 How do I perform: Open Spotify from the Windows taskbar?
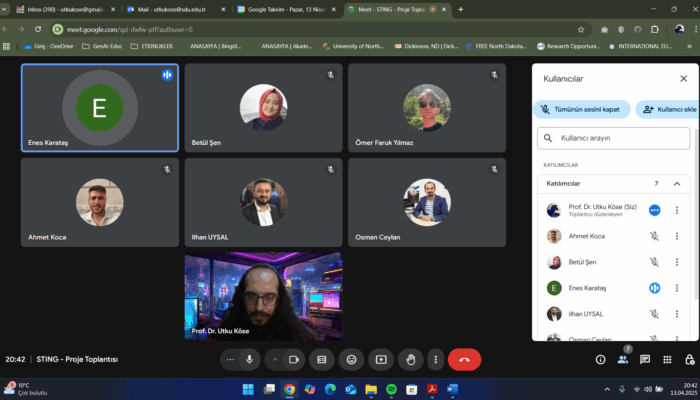(391, 388)
